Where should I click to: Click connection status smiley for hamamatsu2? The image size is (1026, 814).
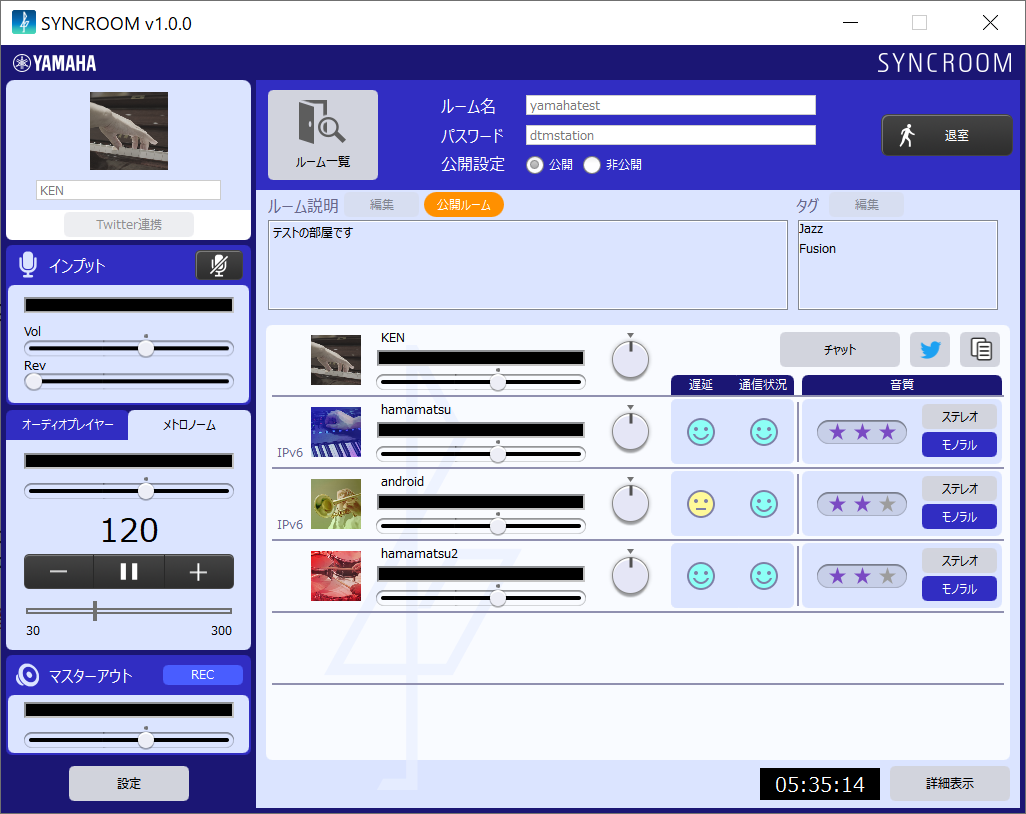click(764, 576)
